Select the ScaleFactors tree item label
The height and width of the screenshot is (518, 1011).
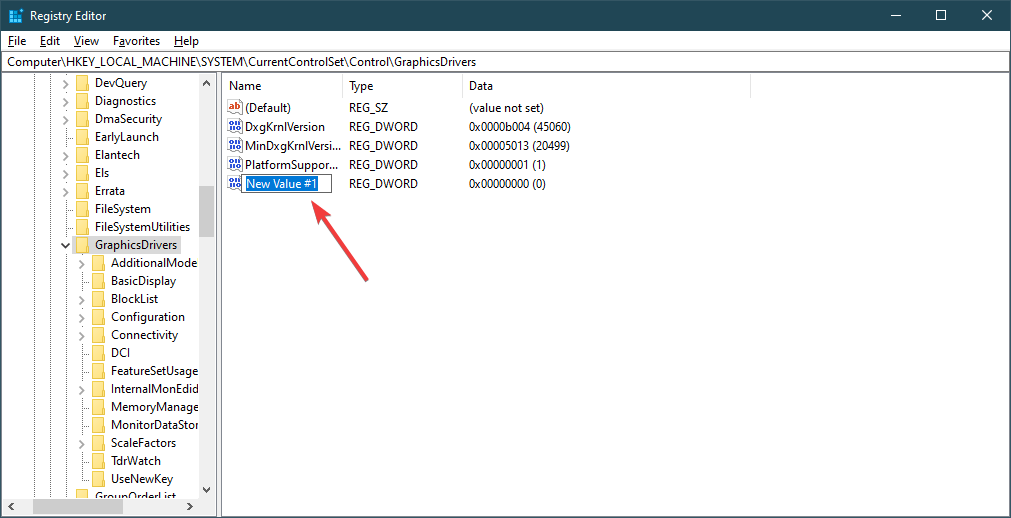pyautogui.click(x=143, y=443)
